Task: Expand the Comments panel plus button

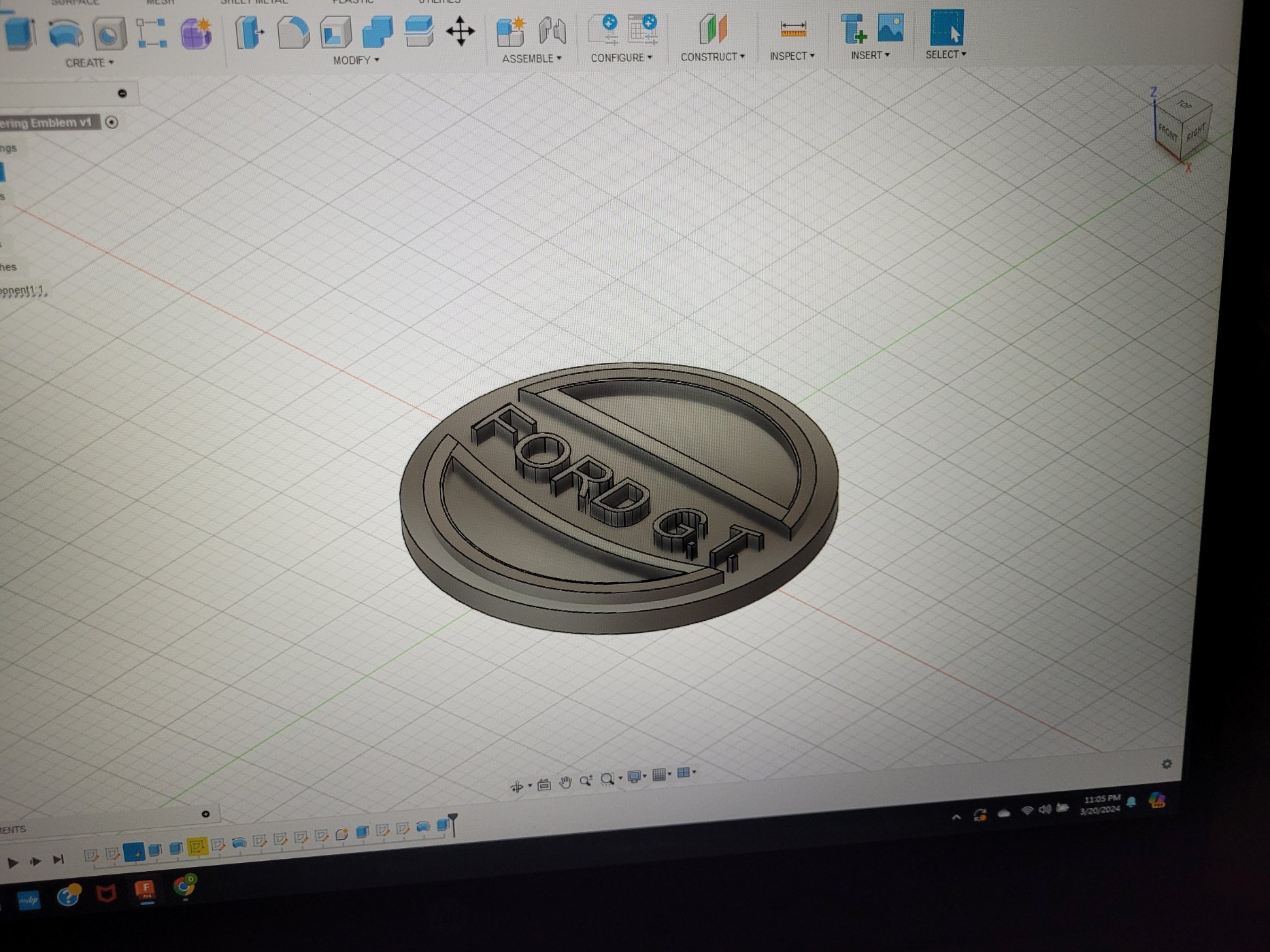Action: click(x=205, y=814)
